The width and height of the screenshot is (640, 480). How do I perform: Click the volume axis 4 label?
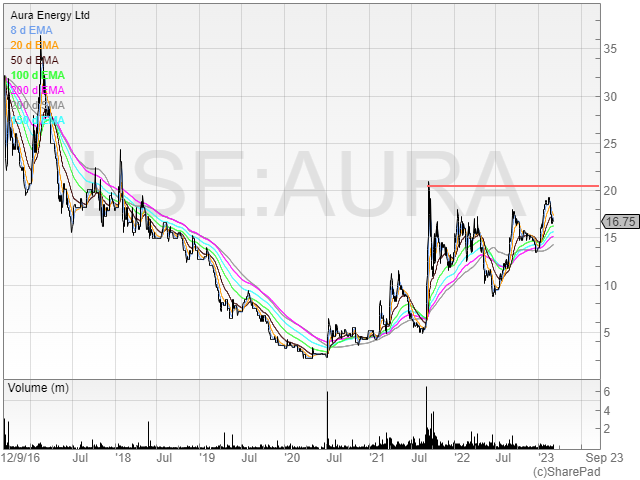coord(607,411)
